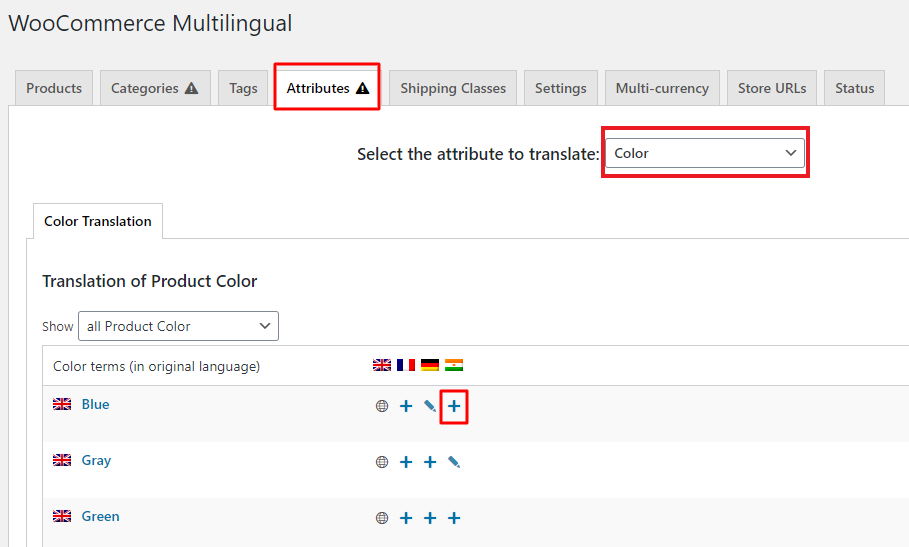Open the Multi-currency tab
This screenshot has height=547, width=909.
tap(661, 88)
